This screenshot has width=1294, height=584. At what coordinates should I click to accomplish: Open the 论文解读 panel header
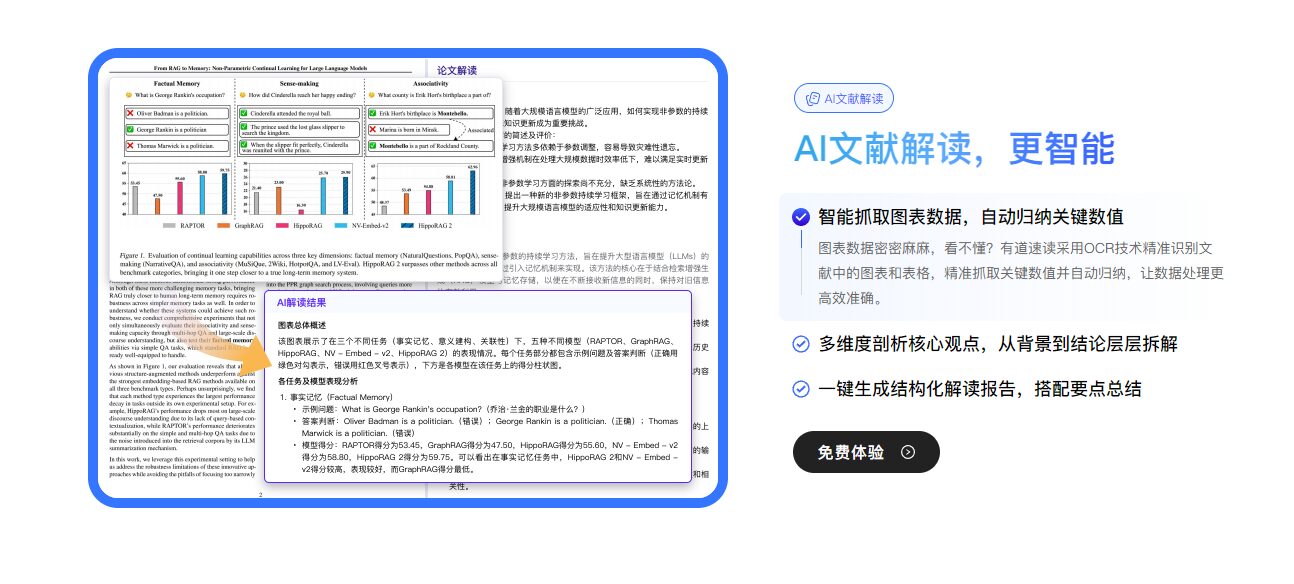[x=457, y=71]
